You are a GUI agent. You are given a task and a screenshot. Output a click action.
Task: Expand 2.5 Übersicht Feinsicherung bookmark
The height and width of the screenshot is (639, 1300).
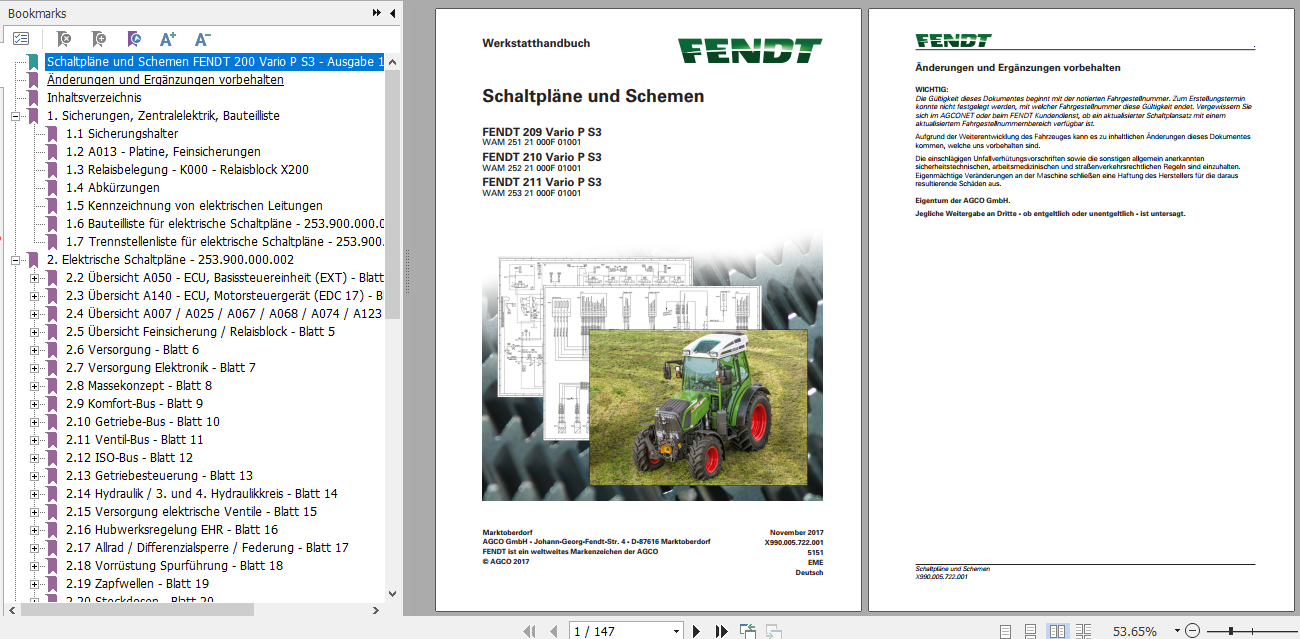coord(34,332)
